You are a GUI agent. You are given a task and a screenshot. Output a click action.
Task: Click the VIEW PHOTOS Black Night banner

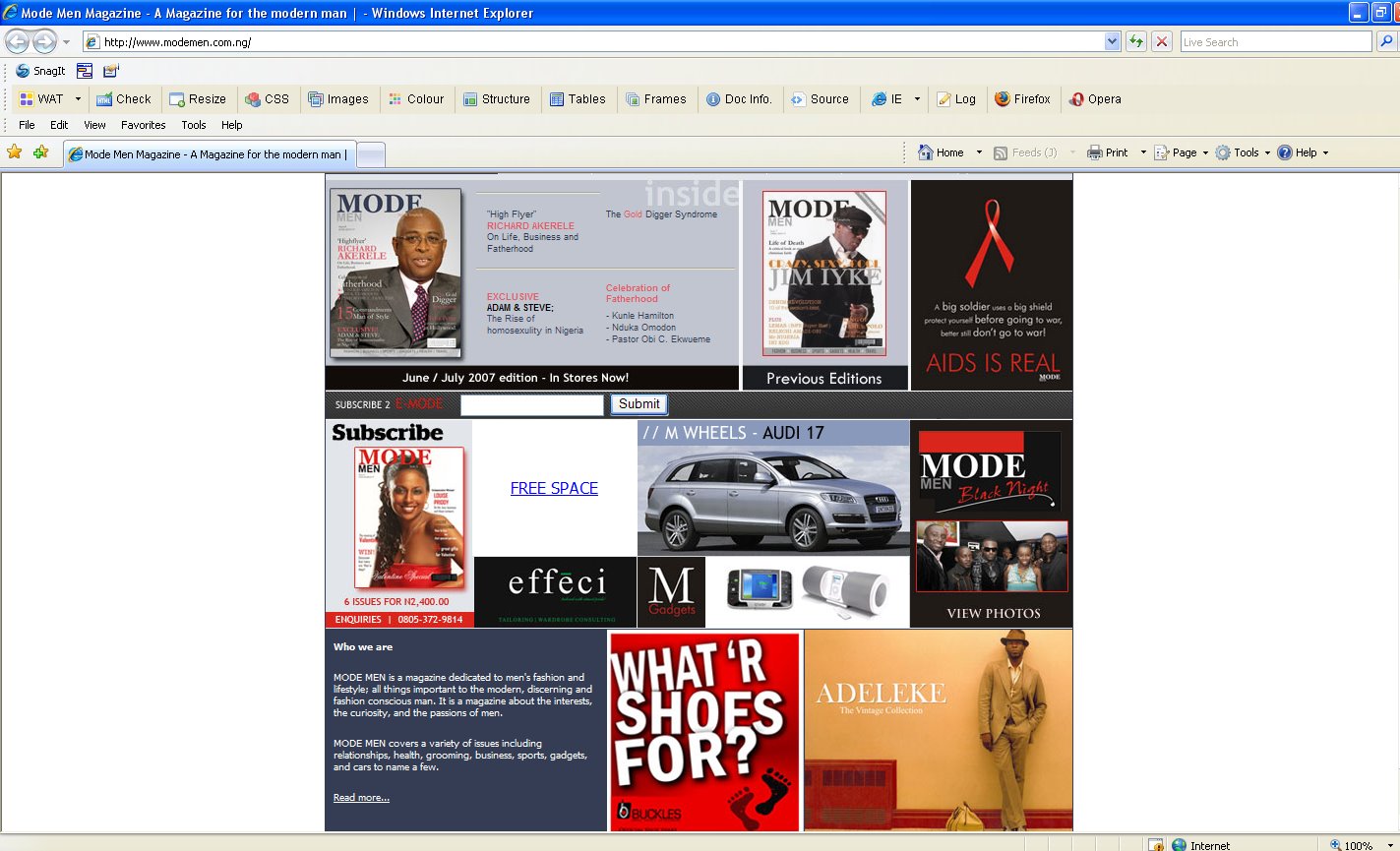tap(991, 524)
